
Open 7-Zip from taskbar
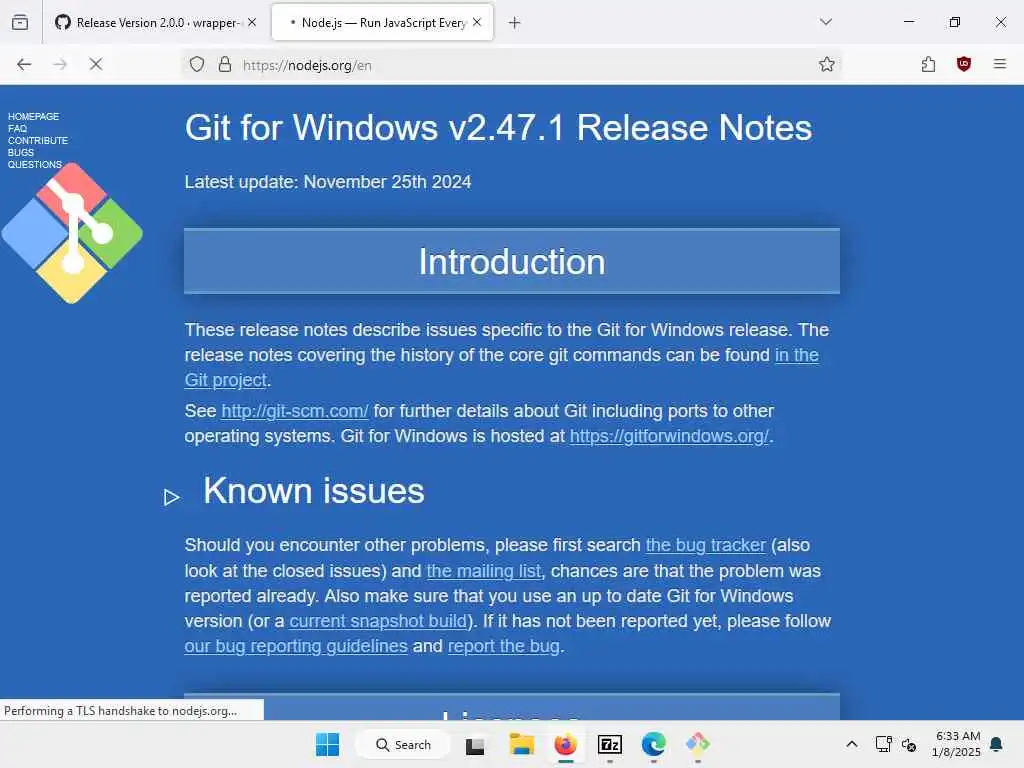coord(610,744)
